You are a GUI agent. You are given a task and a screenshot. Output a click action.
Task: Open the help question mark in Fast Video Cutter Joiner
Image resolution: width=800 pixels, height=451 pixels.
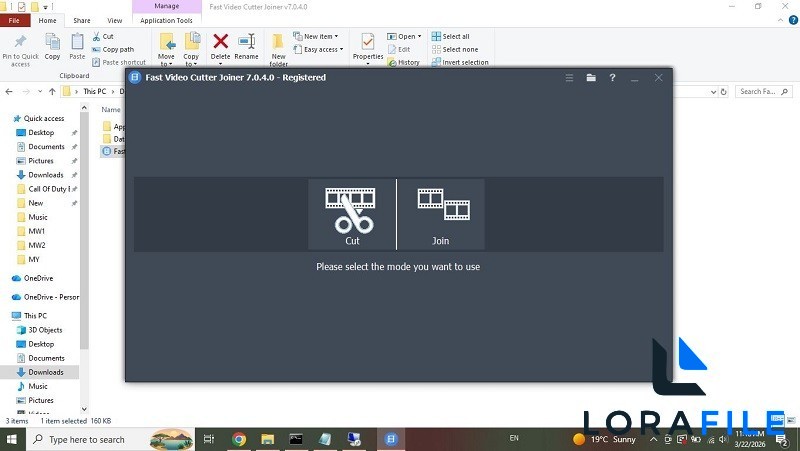point(612,78)
